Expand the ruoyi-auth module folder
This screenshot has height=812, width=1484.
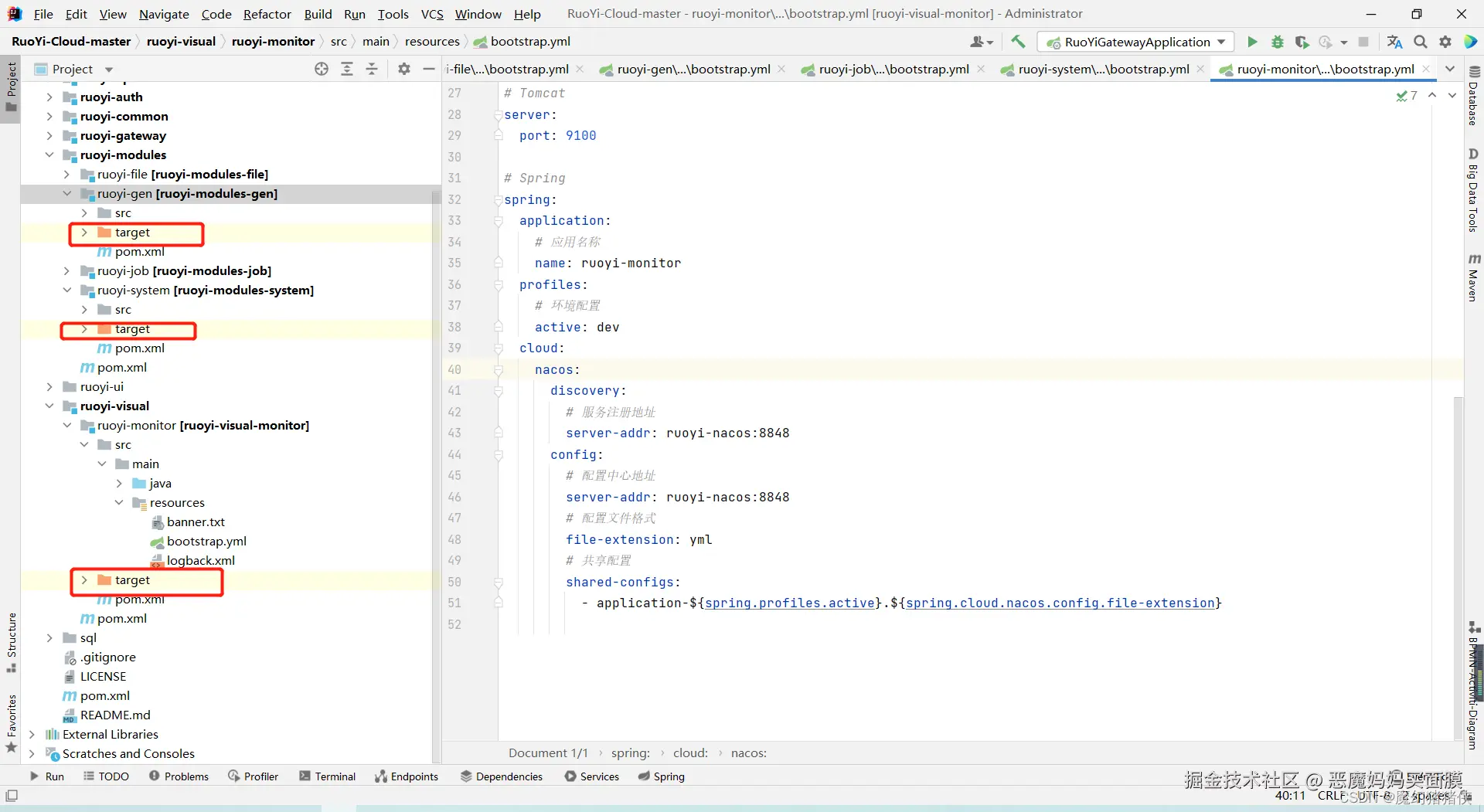coord(49,97)
